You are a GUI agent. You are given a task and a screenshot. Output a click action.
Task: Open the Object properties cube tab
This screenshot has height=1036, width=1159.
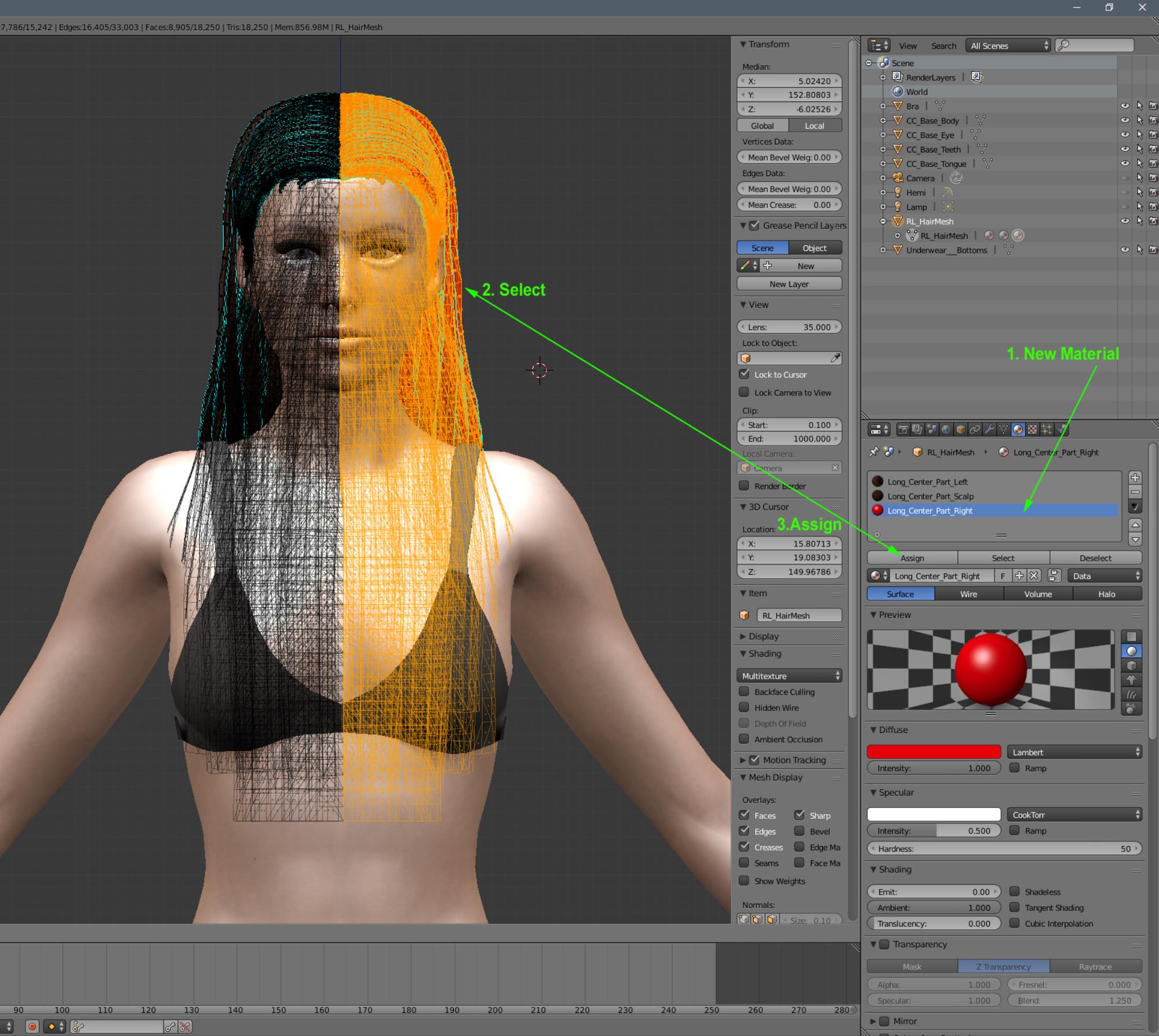pyautogui.click(x=961, y=429)
